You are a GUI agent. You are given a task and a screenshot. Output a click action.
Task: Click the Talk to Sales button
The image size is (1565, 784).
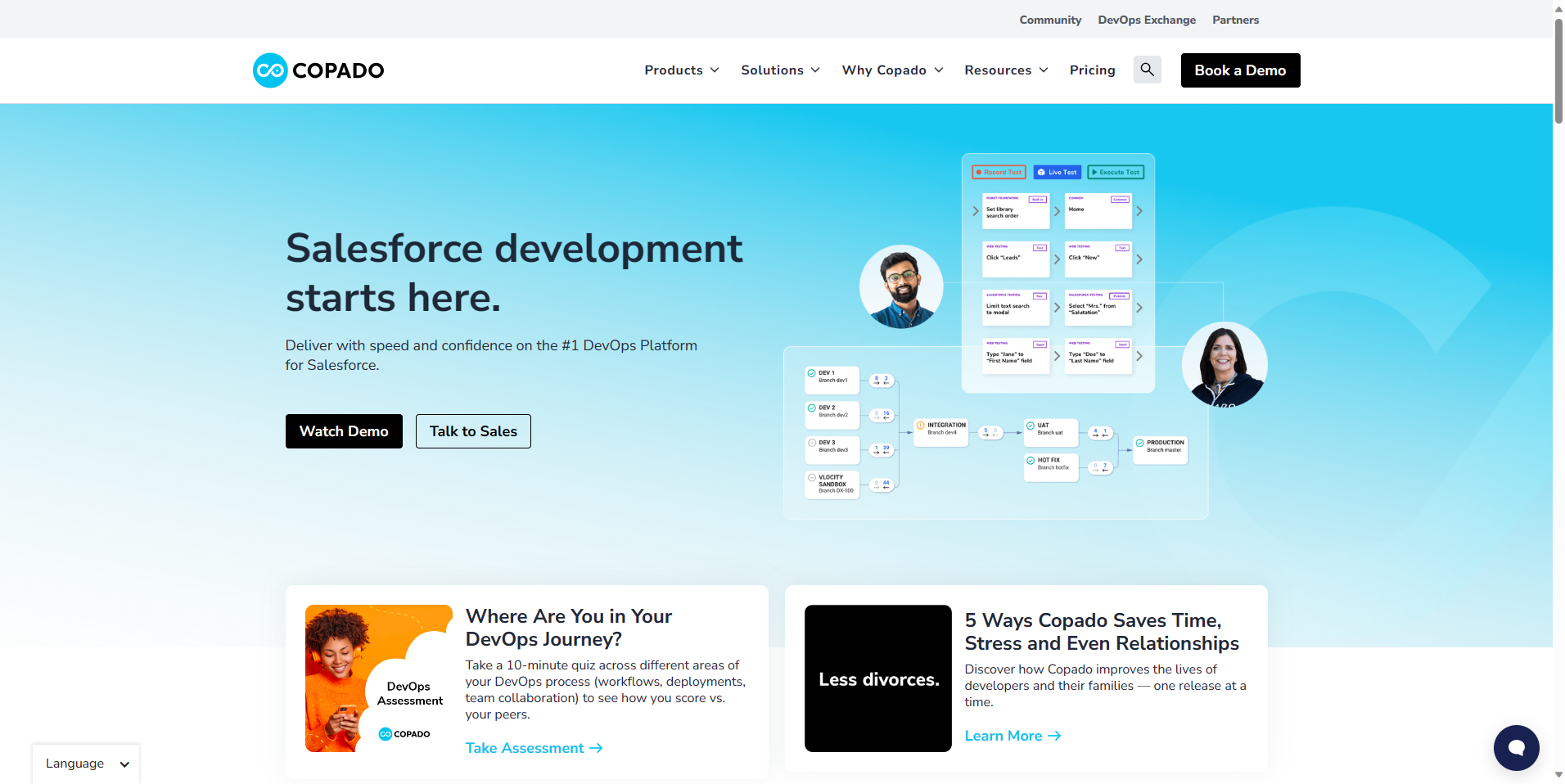point(473,431)
